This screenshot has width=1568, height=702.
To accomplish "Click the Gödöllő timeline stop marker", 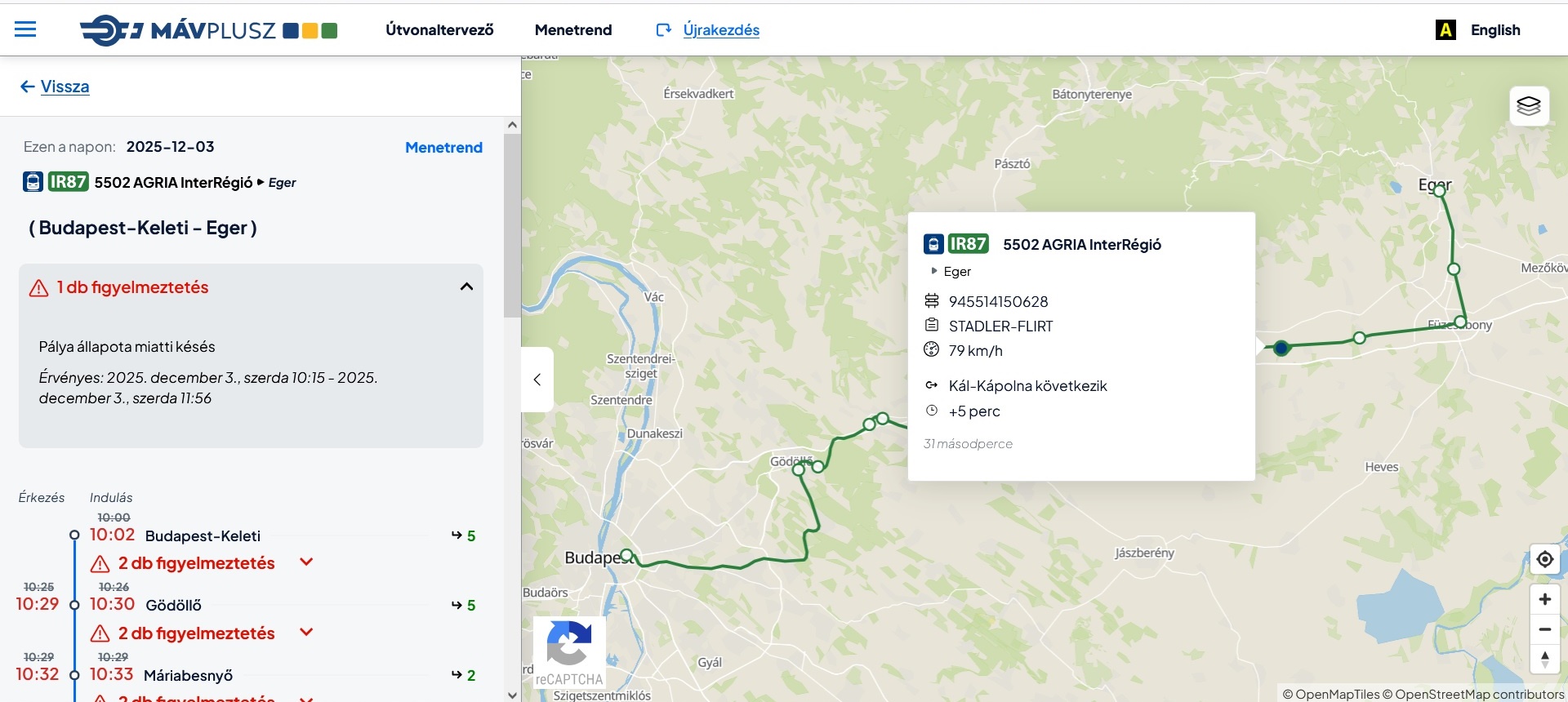I will point(74,605).
